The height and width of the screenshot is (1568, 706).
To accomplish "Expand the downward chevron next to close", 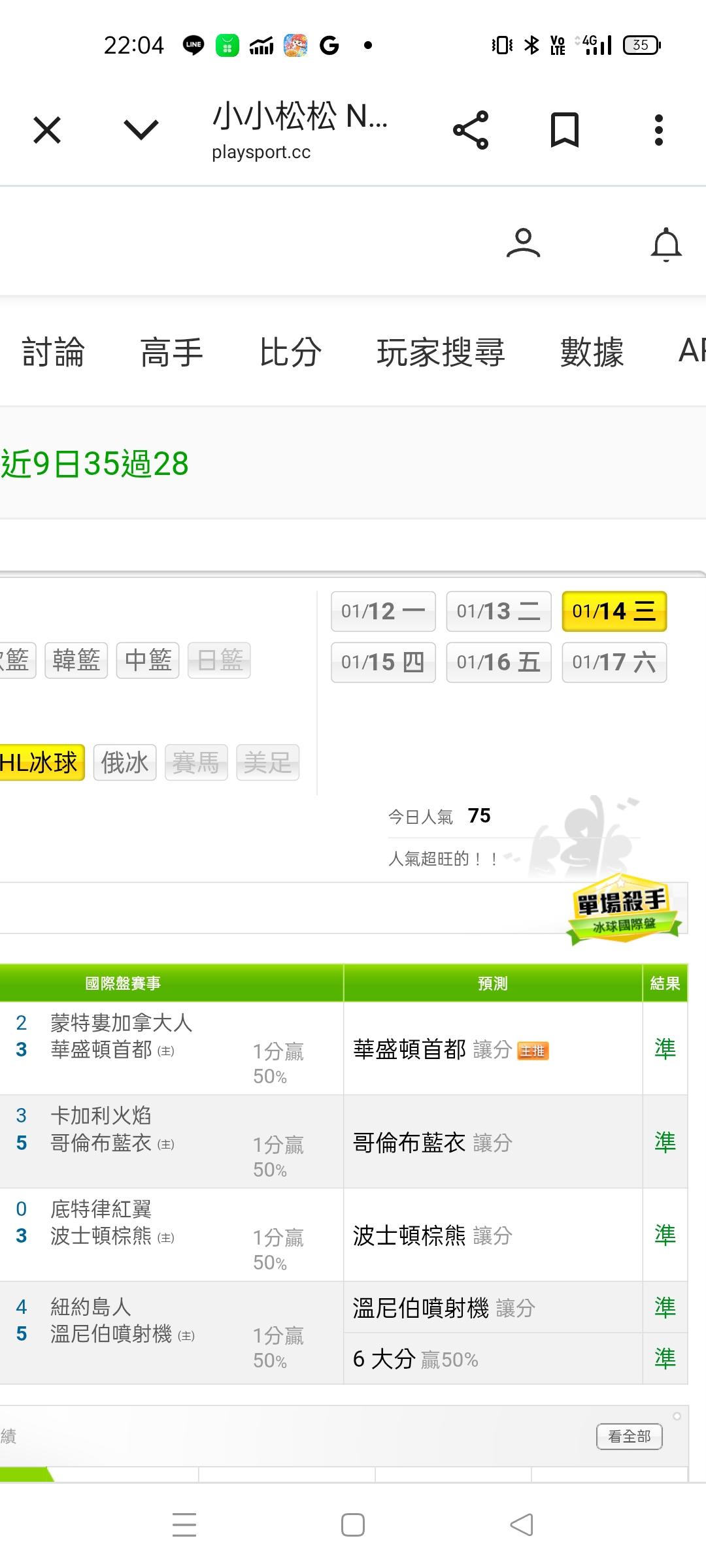I will tap(141, 130).
